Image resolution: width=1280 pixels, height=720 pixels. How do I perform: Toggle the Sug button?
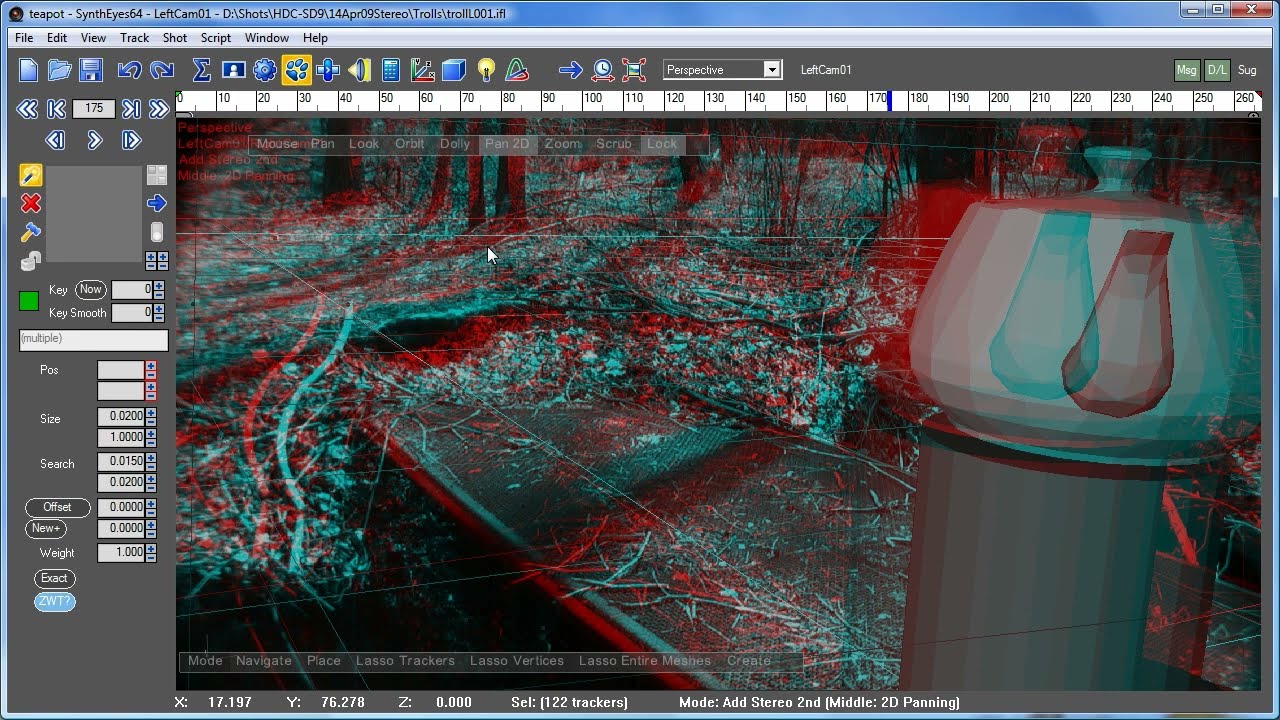click(x=1247, y=70)
